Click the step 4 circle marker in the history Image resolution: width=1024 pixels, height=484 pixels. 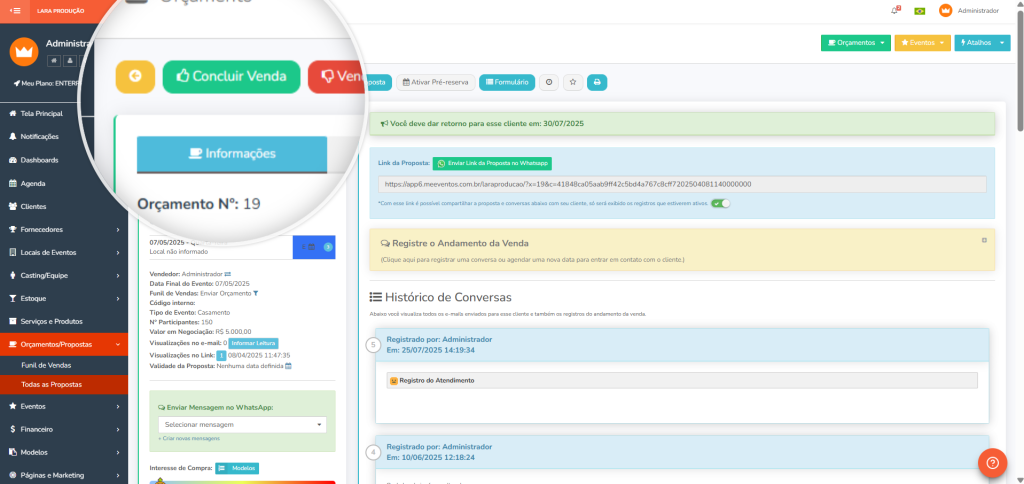pyautogui.click(x=373, y=452)
